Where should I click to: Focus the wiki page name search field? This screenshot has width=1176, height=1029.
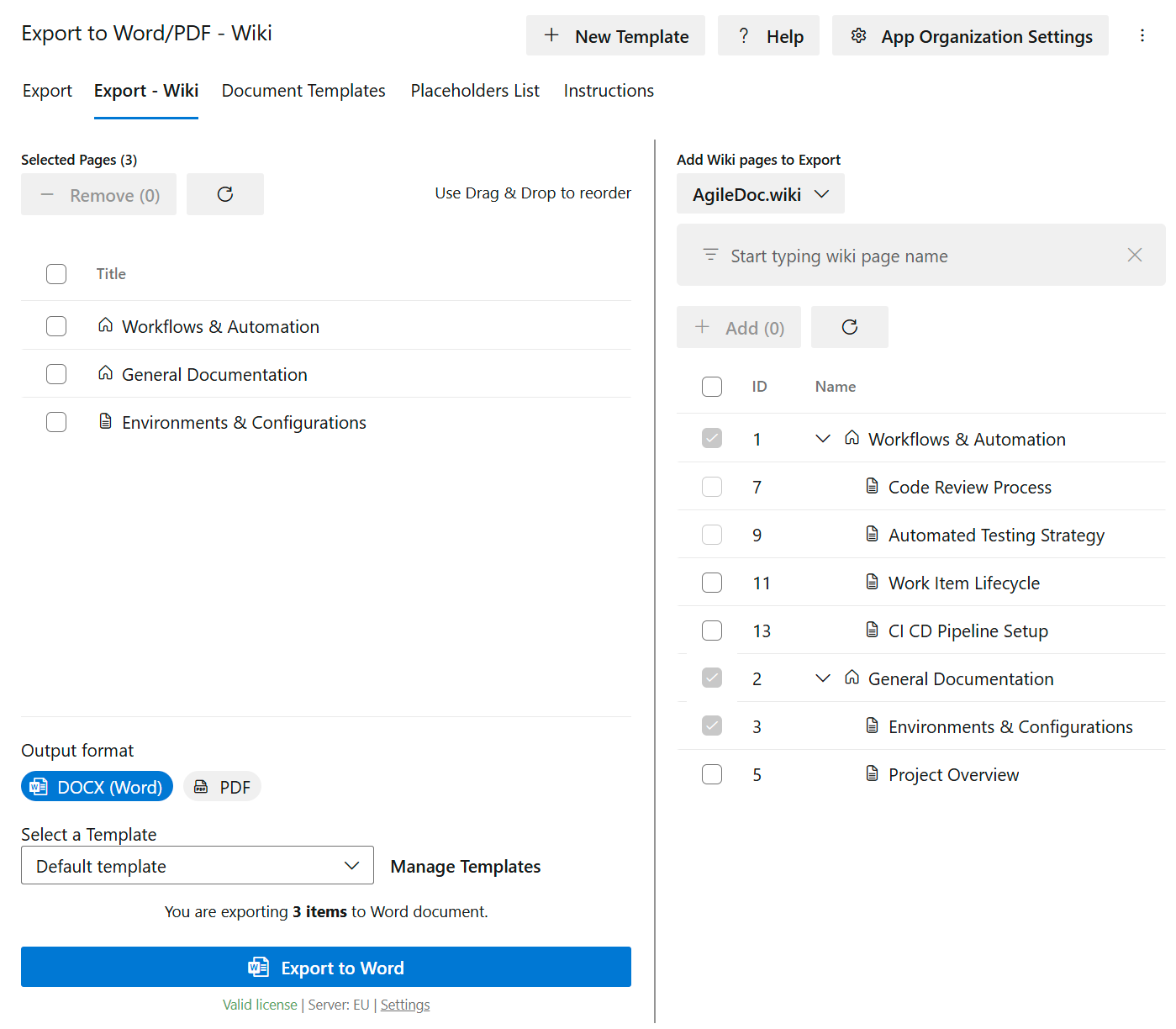click(x=920, y=255)
